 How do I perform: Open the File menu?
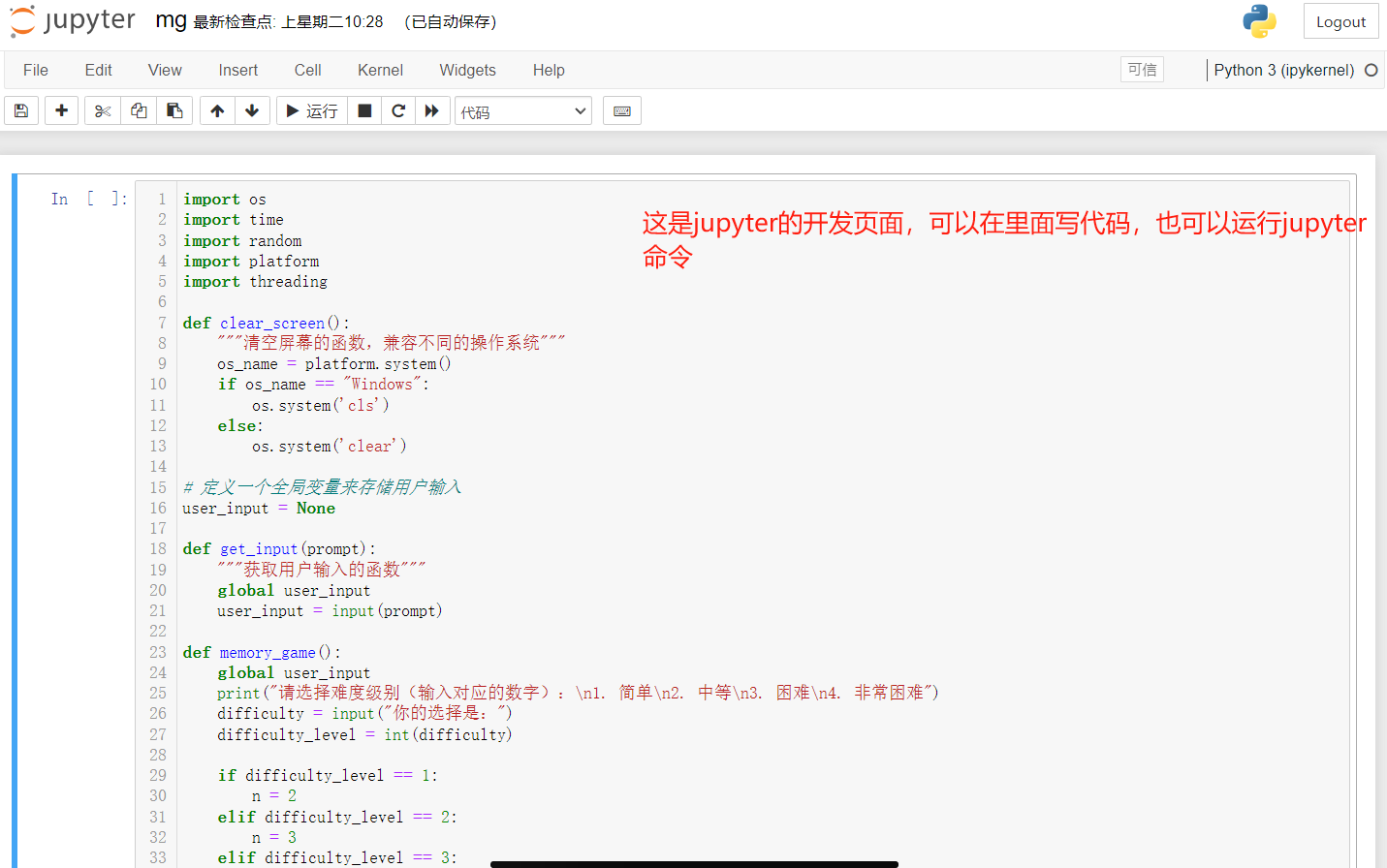tap(36, 70)
